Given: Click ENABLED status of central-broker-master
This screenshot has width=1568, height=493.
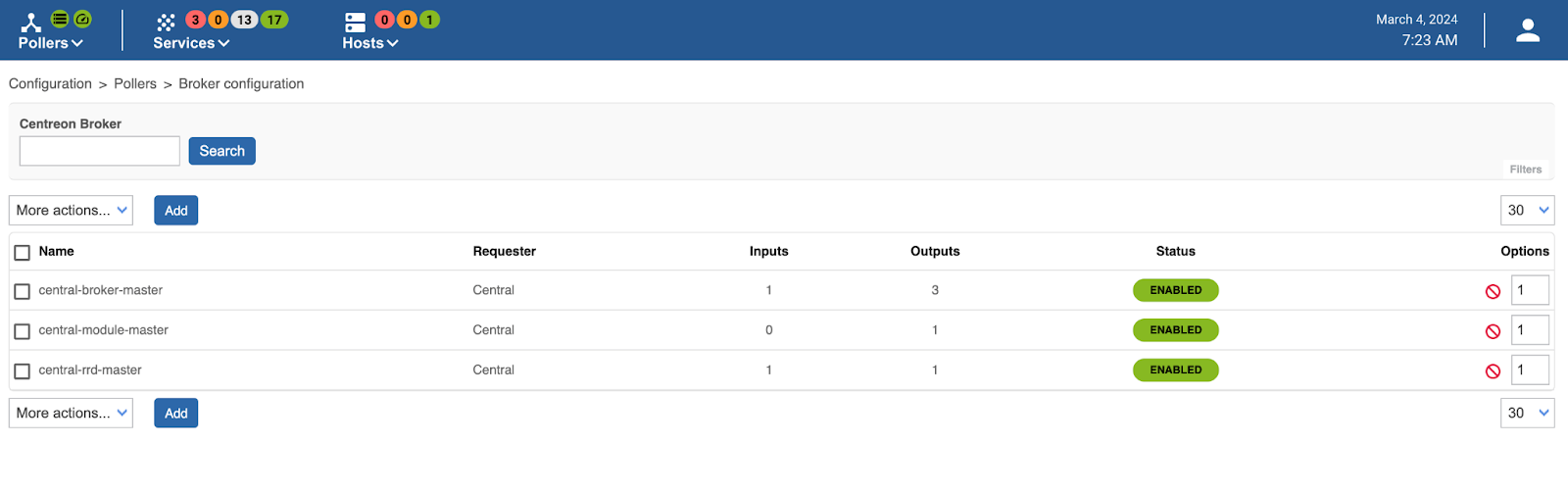Looking at the screenshot, I should coord(1176,290).
